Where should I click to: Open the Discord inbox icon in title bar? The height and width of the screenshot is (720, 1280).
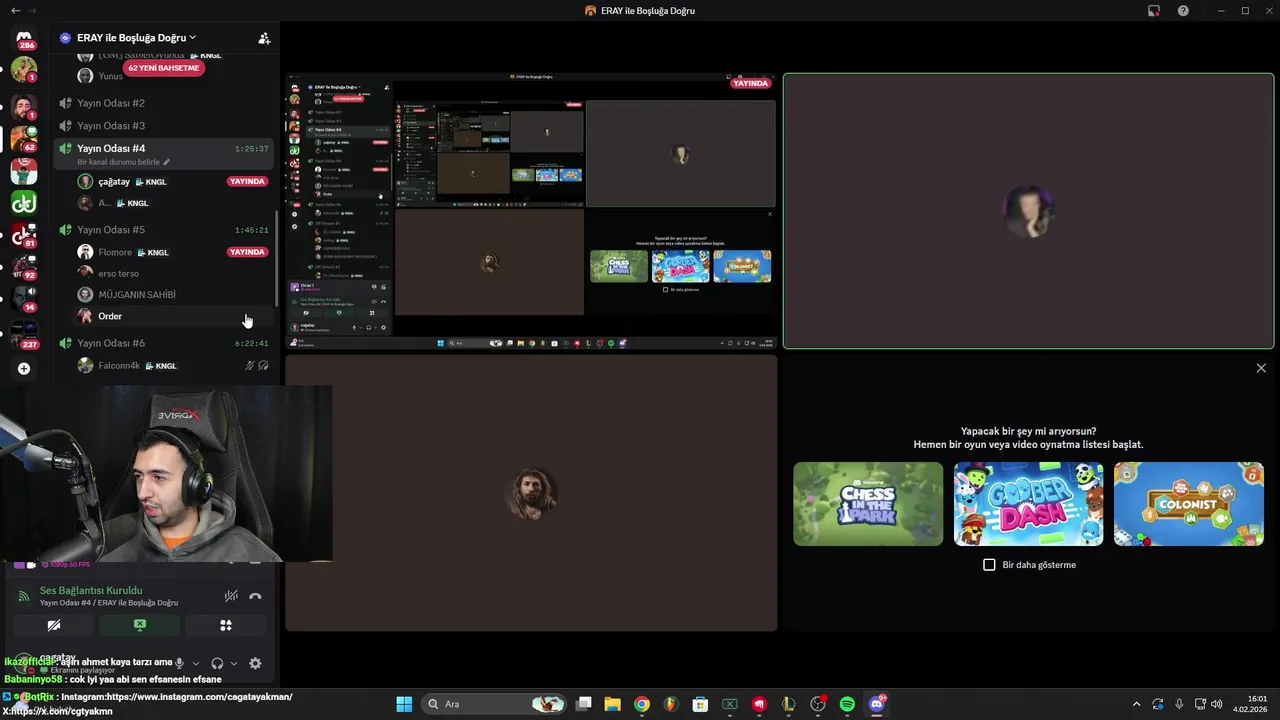(1153, 11)
